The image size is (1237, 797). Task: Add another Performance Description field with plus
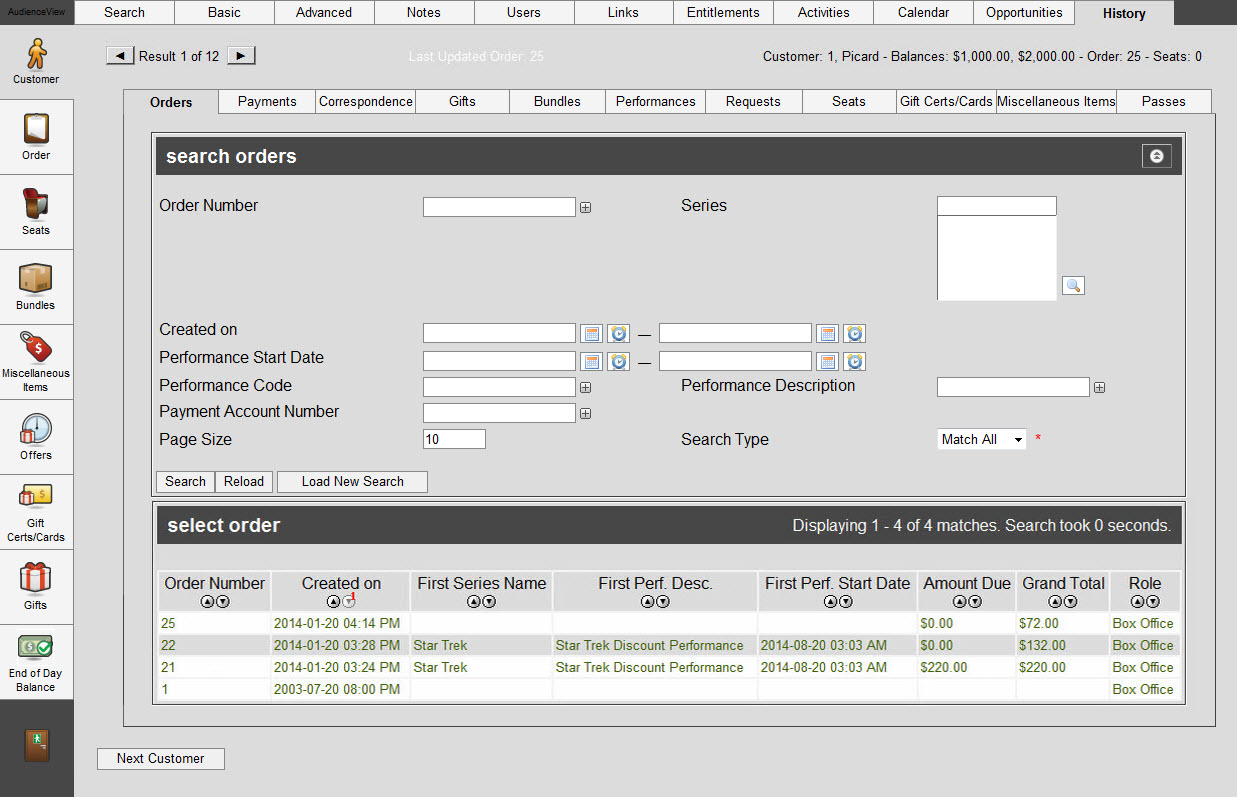click(x=1100, y=388)
